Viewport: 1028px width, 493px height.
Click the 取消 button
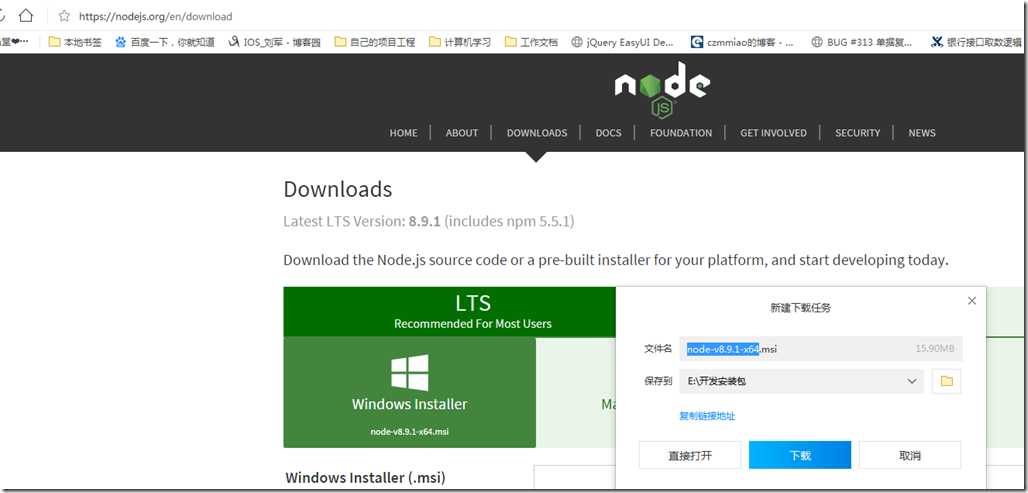click(910, 455)
